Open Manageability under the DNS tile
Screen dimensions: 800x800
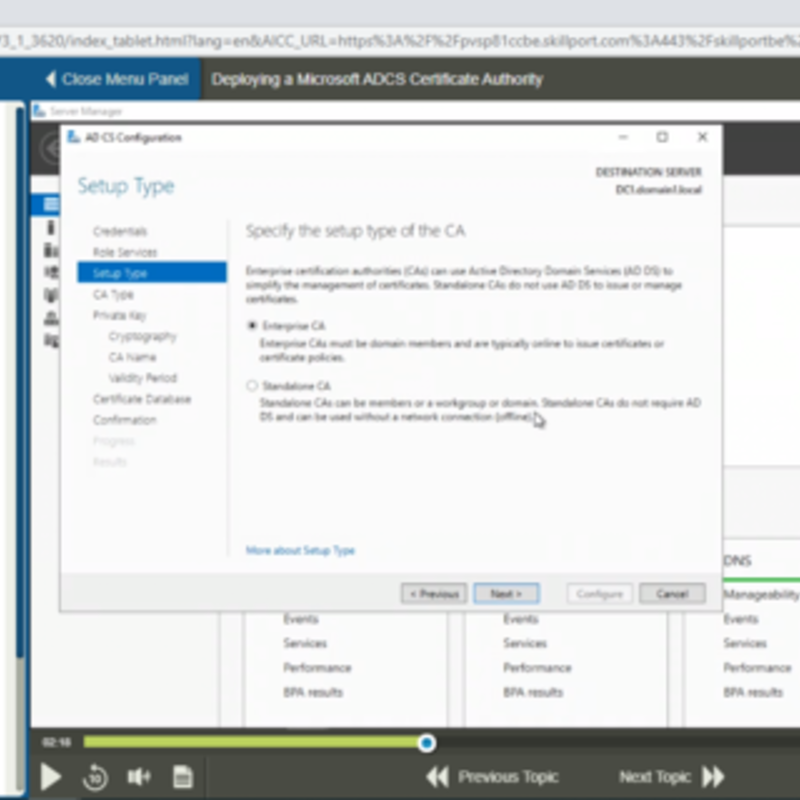click(x=761, y=594)
